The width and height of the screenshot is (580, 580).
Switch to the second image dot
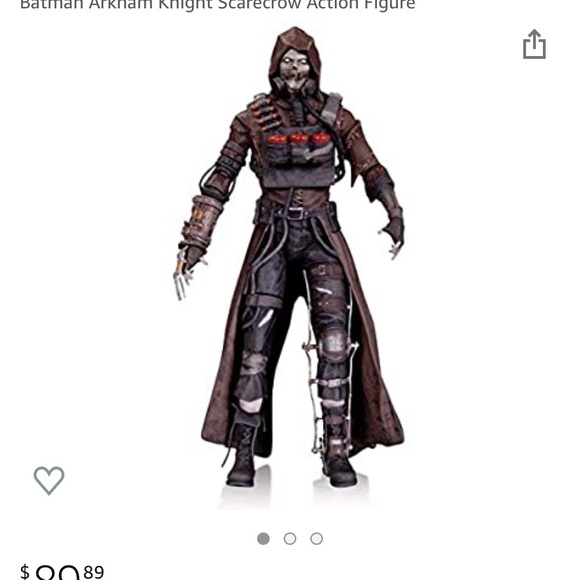tap(290, 539)
